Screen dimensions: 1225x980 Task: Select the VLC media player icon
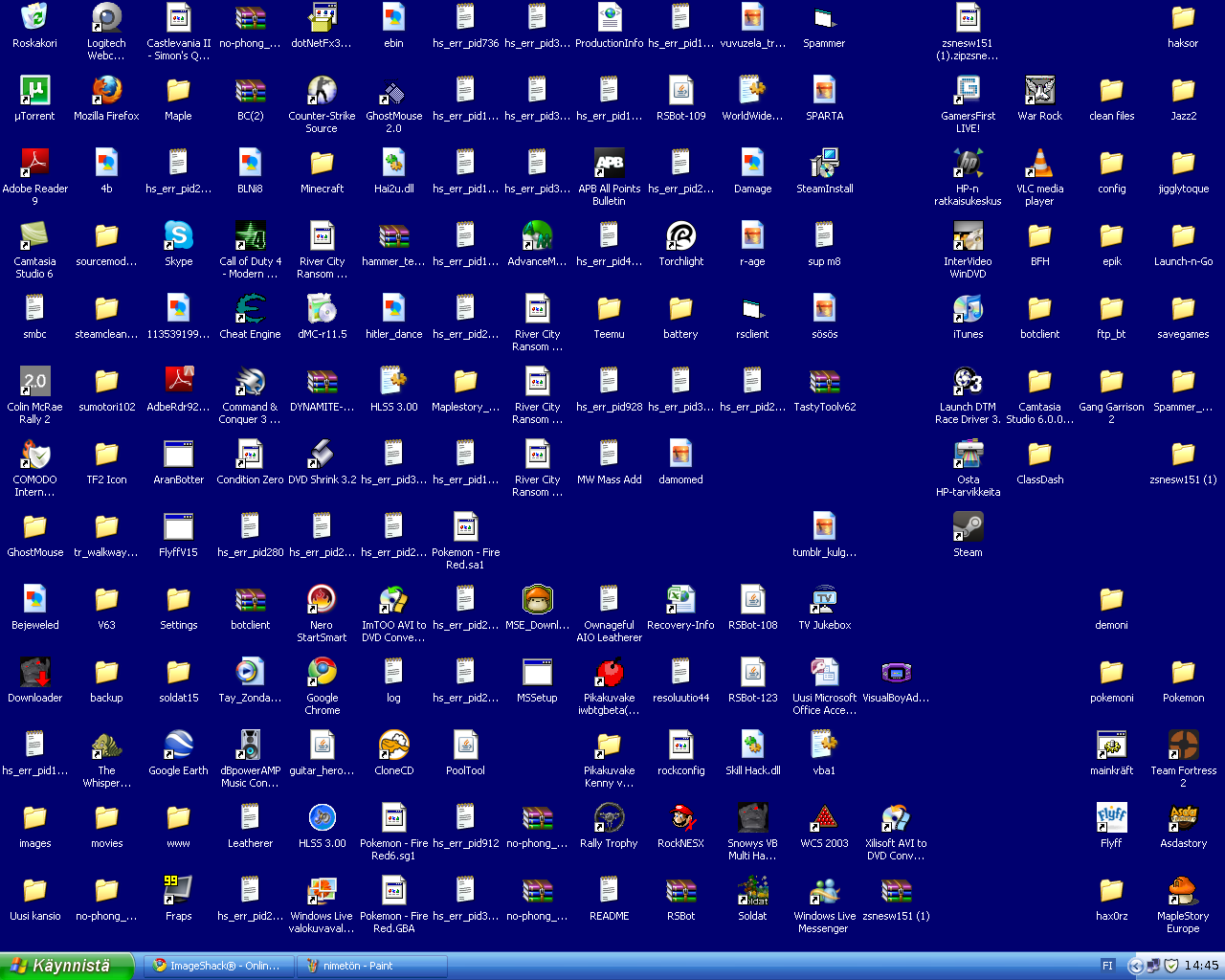click(x=1039, y=164)
